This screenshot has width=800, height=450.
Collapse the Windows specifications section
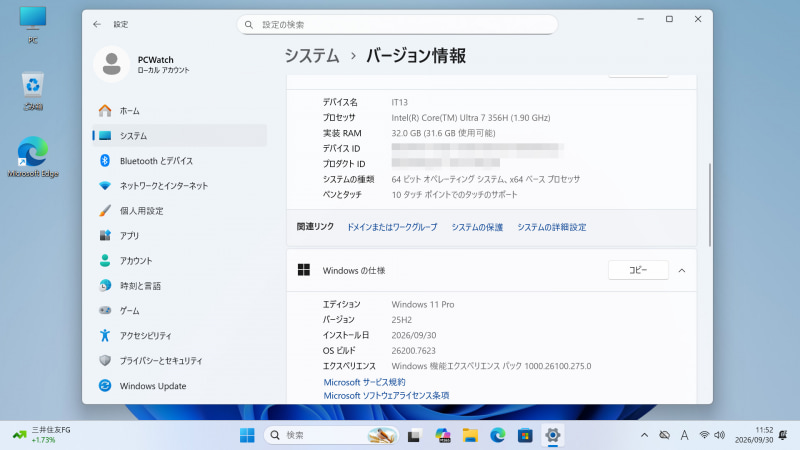pos(682,270)
